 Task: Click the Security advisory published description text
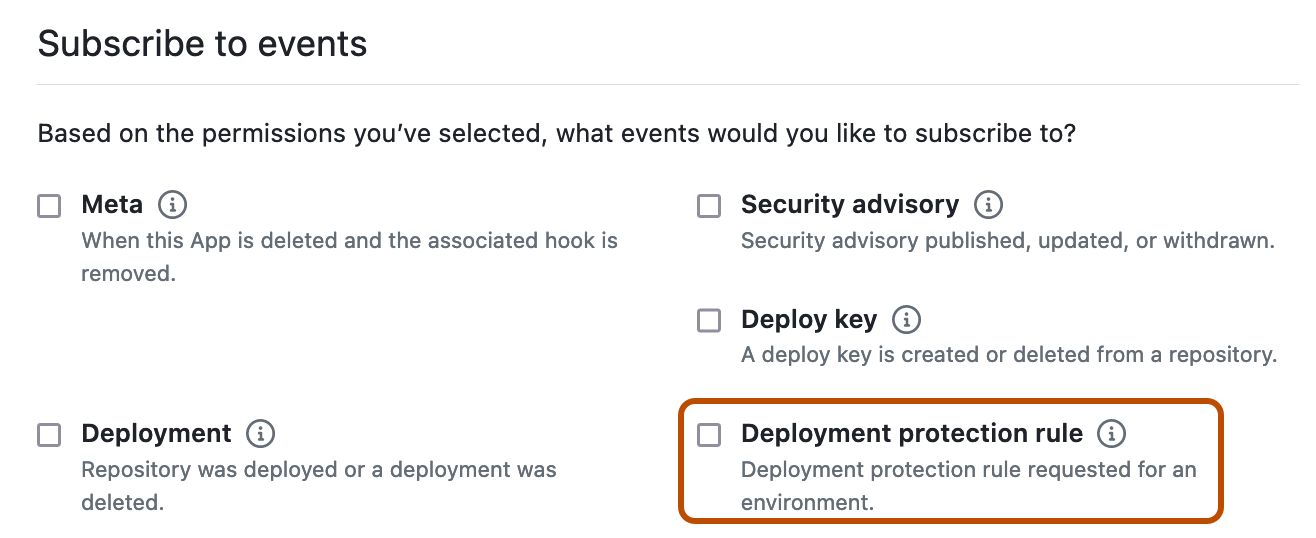[x=1007, y=241]
